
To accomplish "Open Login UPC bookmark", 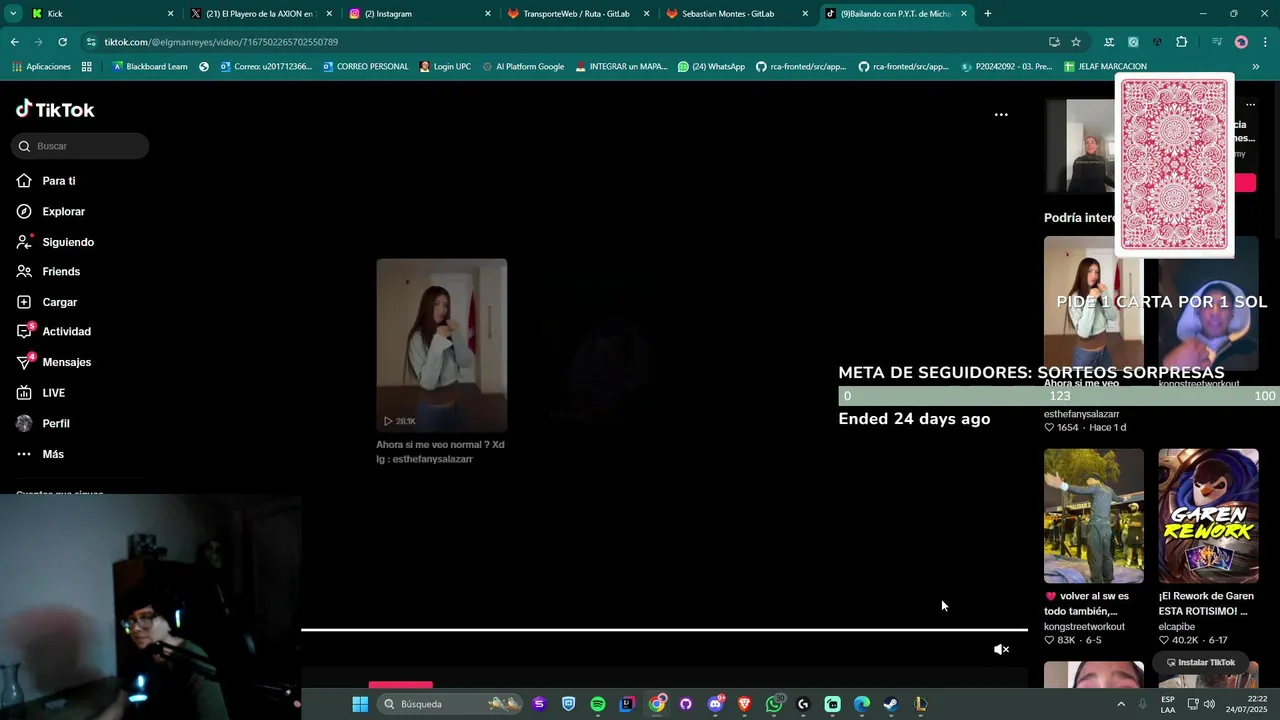I will (445, 67).
